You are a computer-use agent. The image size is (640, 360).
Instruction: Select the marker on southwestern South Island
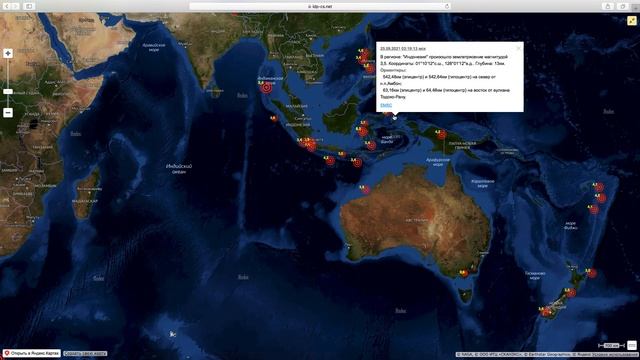[546, 312]
